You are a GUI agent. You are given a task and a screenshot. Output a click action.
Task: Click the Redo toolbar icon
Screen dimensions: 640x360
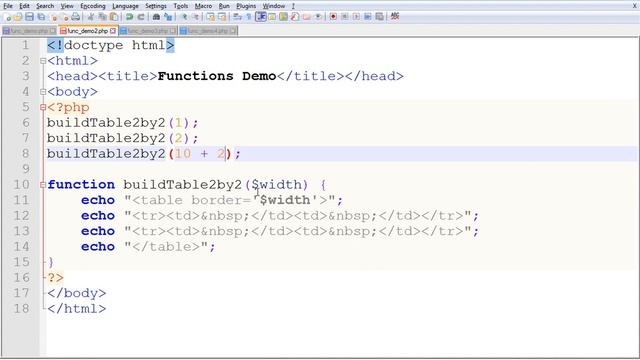141,17
